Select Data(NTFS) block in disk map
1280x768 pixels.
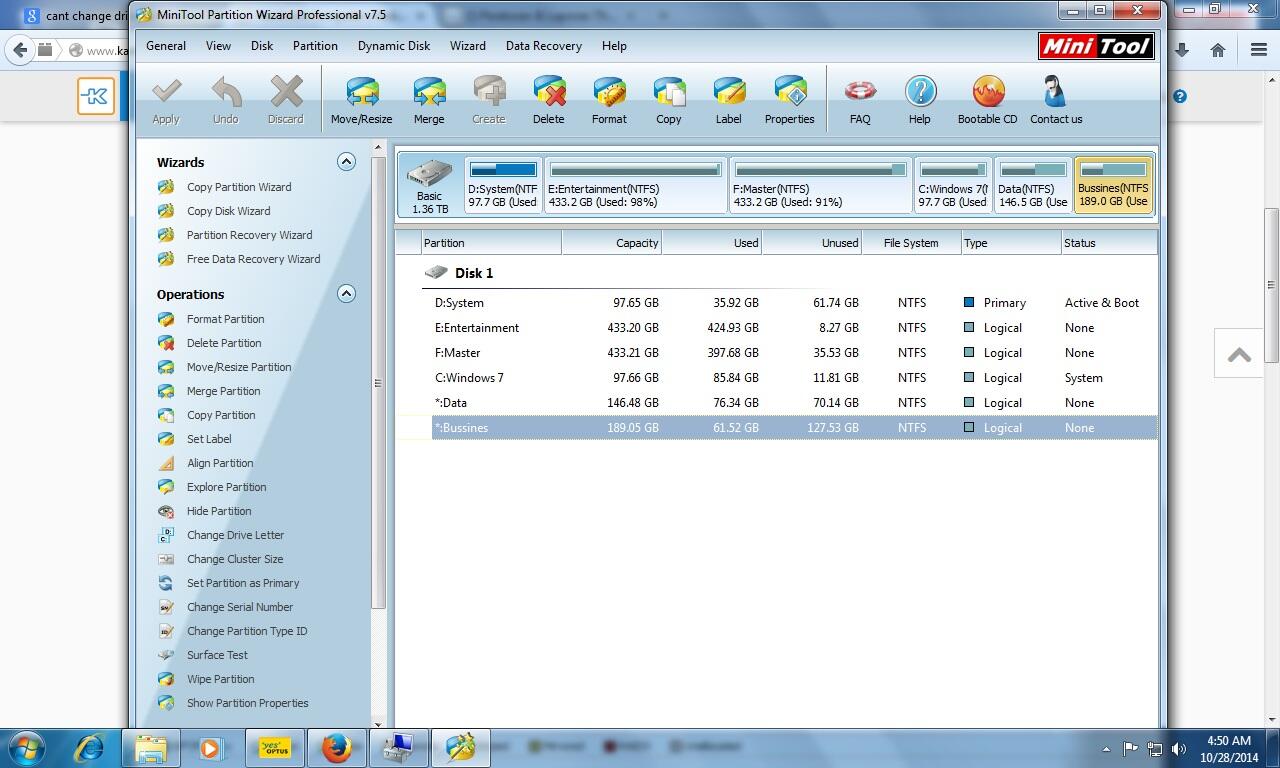[x=1033, y=186]
